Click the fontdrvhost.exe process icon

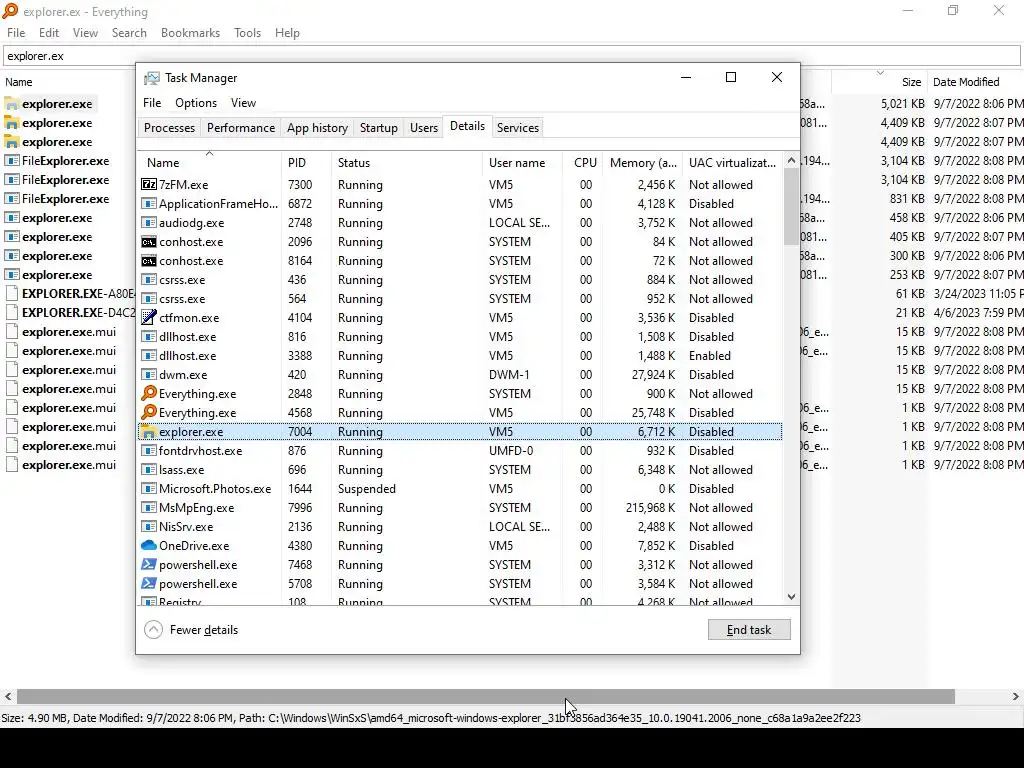(x=149, y=451)
